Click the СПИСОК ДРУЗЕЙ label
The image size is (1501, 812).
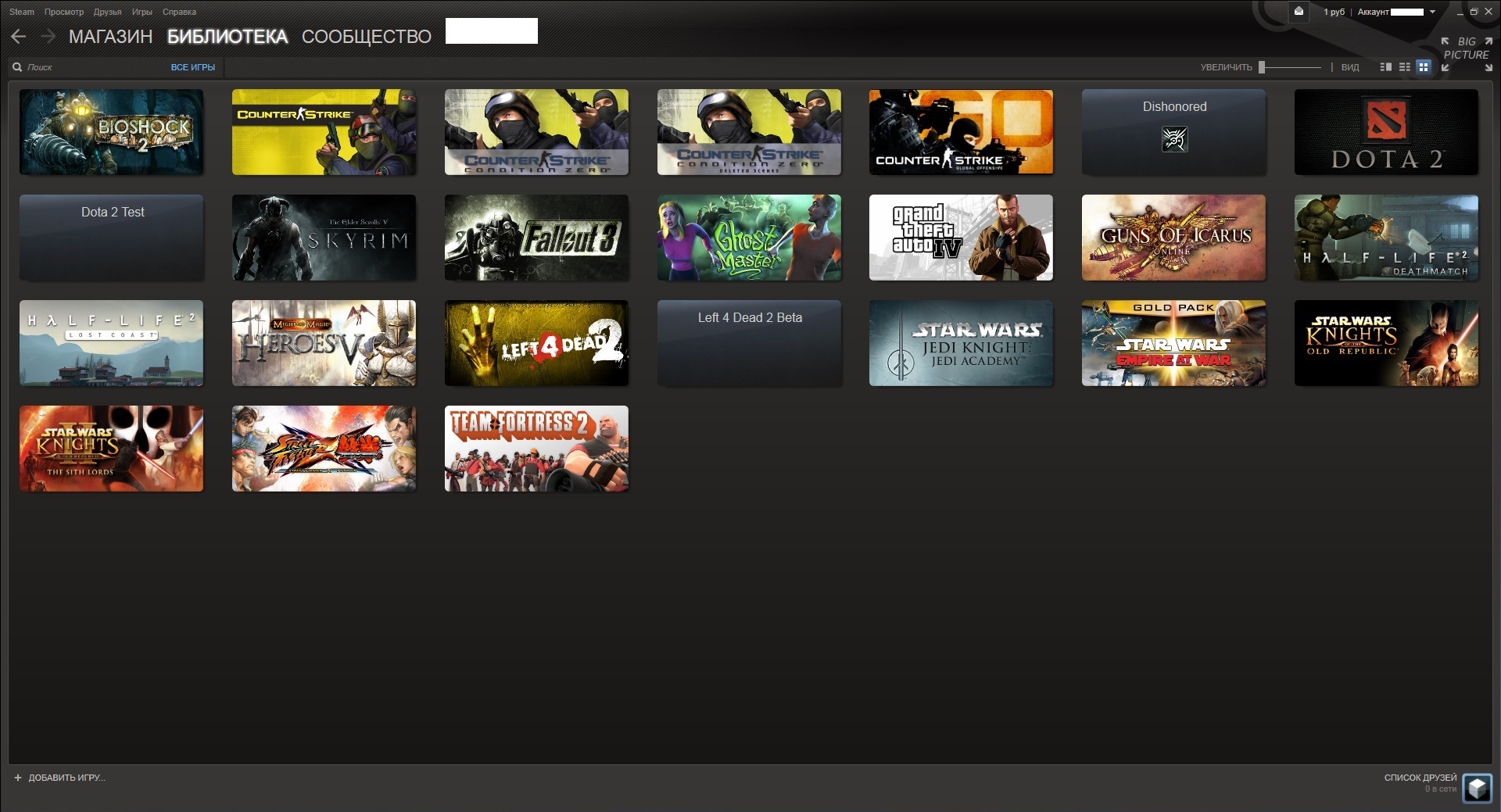click(1420, 778)
